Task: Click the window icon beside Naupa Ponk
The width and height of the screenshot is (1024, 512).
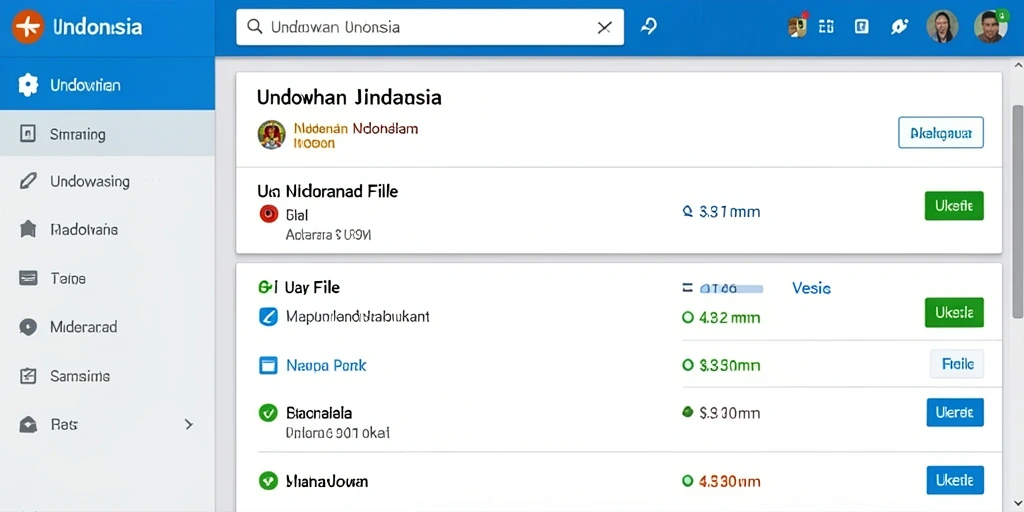Action: 268,365
